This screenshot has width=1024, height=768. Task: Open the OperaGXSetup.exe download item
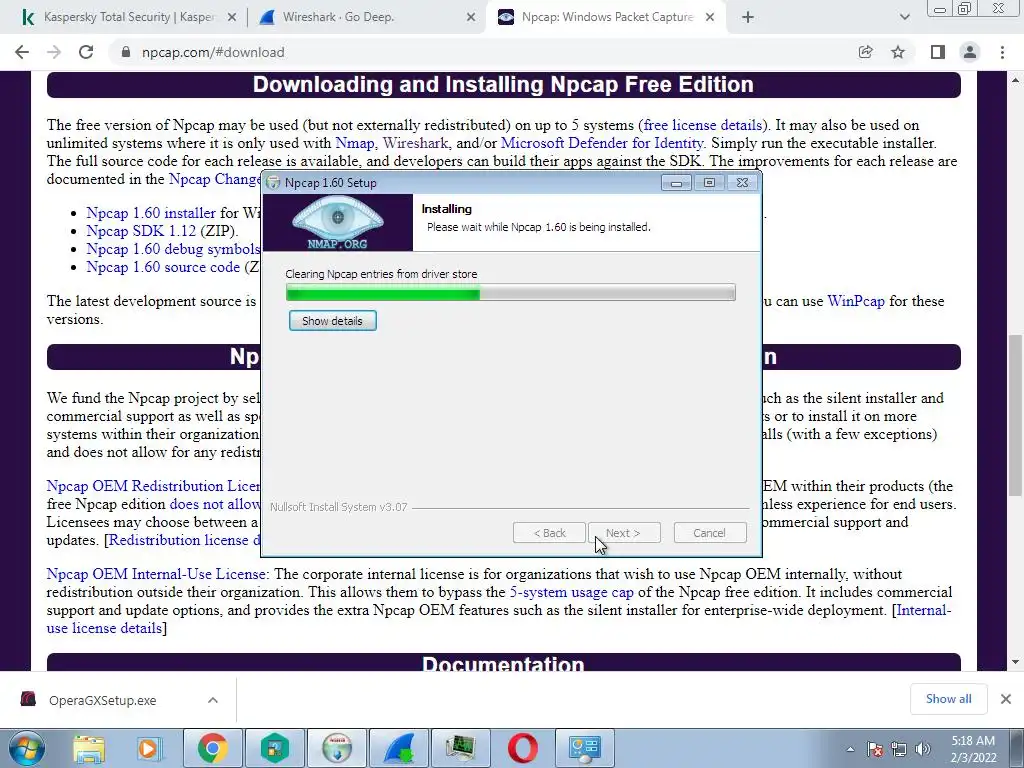(x=102, y=700)
